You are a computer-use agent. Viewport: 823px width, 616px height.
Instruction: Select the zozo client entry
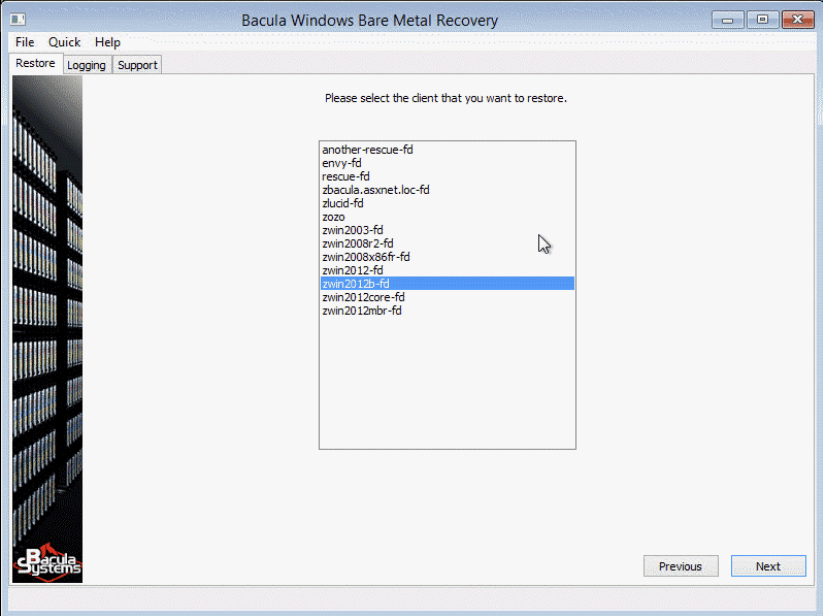333,217
